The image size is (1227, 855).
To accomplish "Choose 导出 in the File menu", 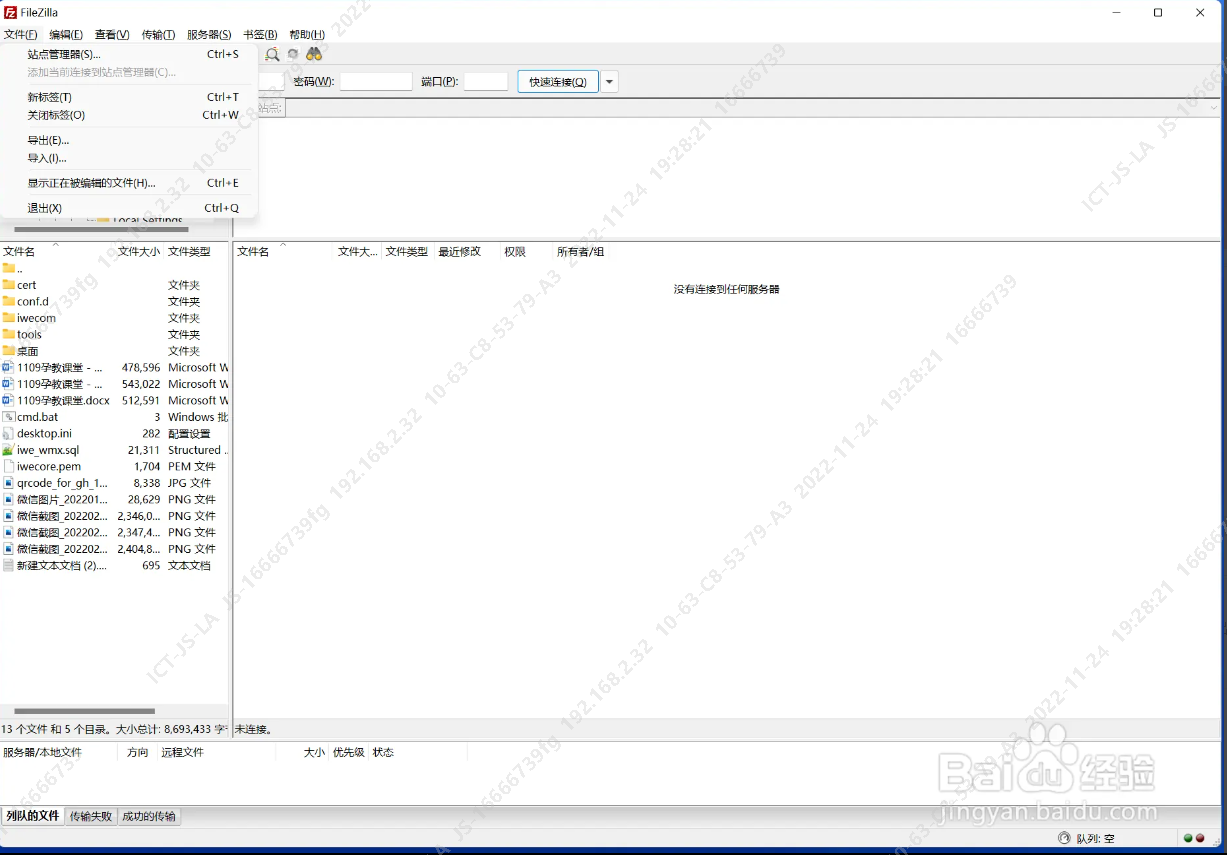I will click(48, 140).
